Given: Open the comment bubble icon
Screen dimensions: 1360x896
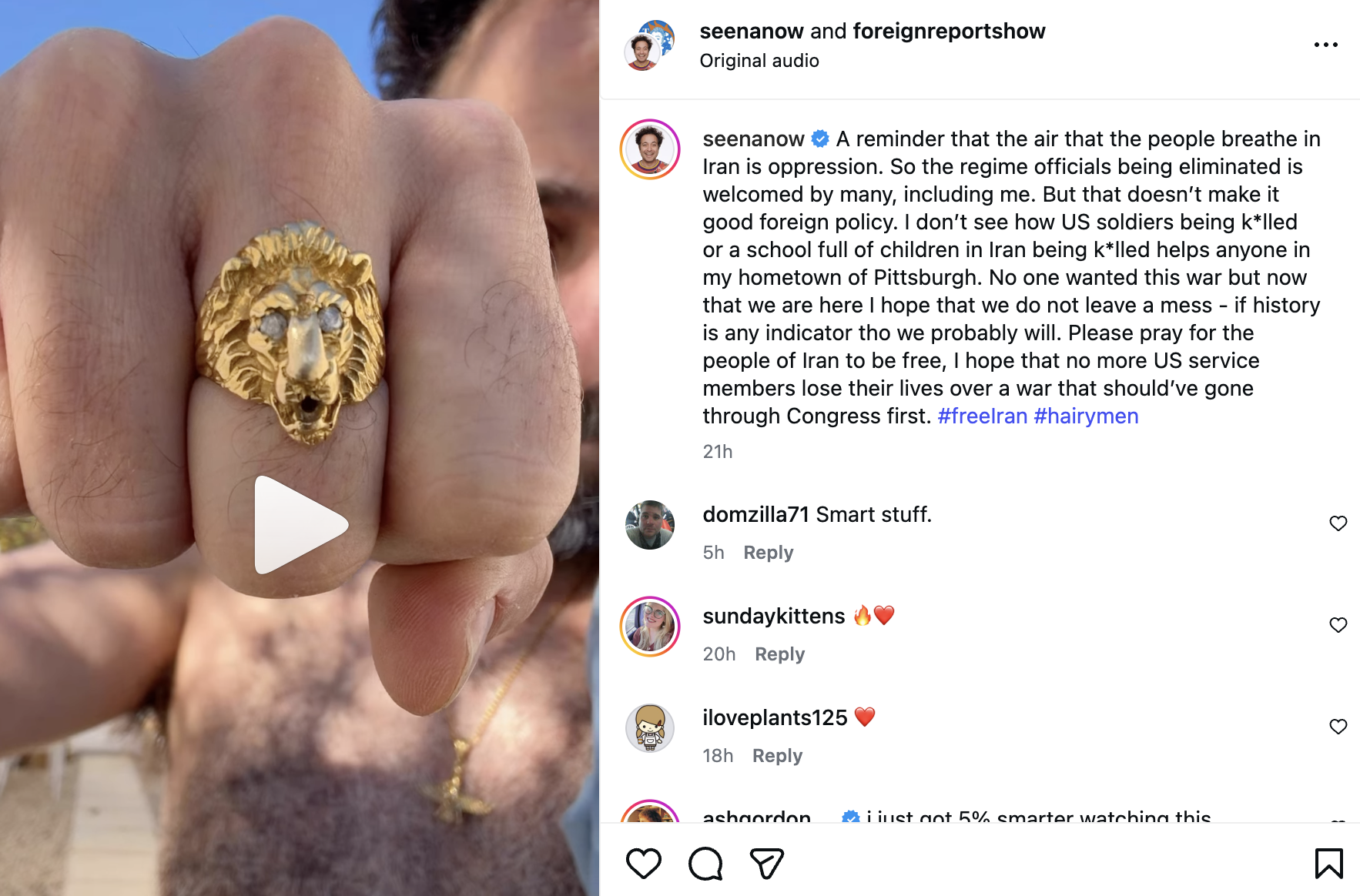Looking at the screenshot, I should 705,863.
